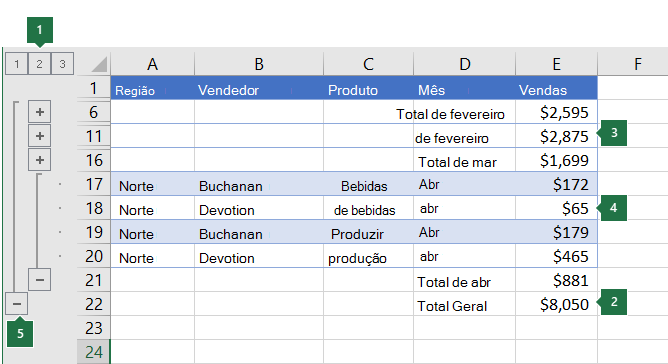
Task: Select column D header
Action: pyautogui.click(x=464, y=64)
